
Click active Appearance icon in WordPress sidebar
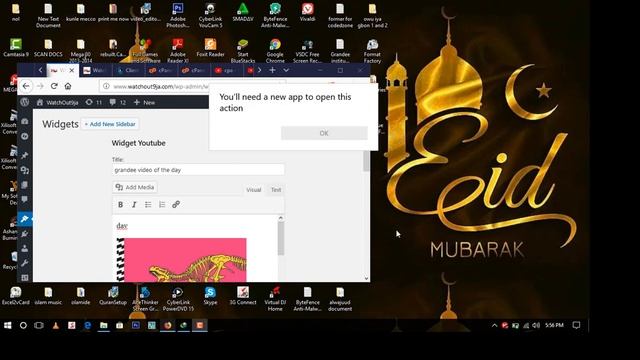click(24, 219)
